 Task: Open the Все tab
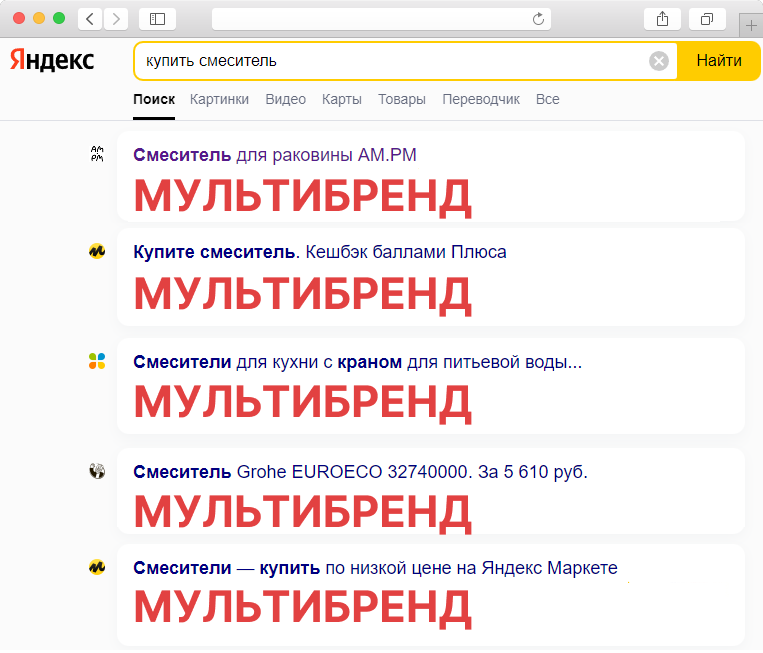pos(547,99)
